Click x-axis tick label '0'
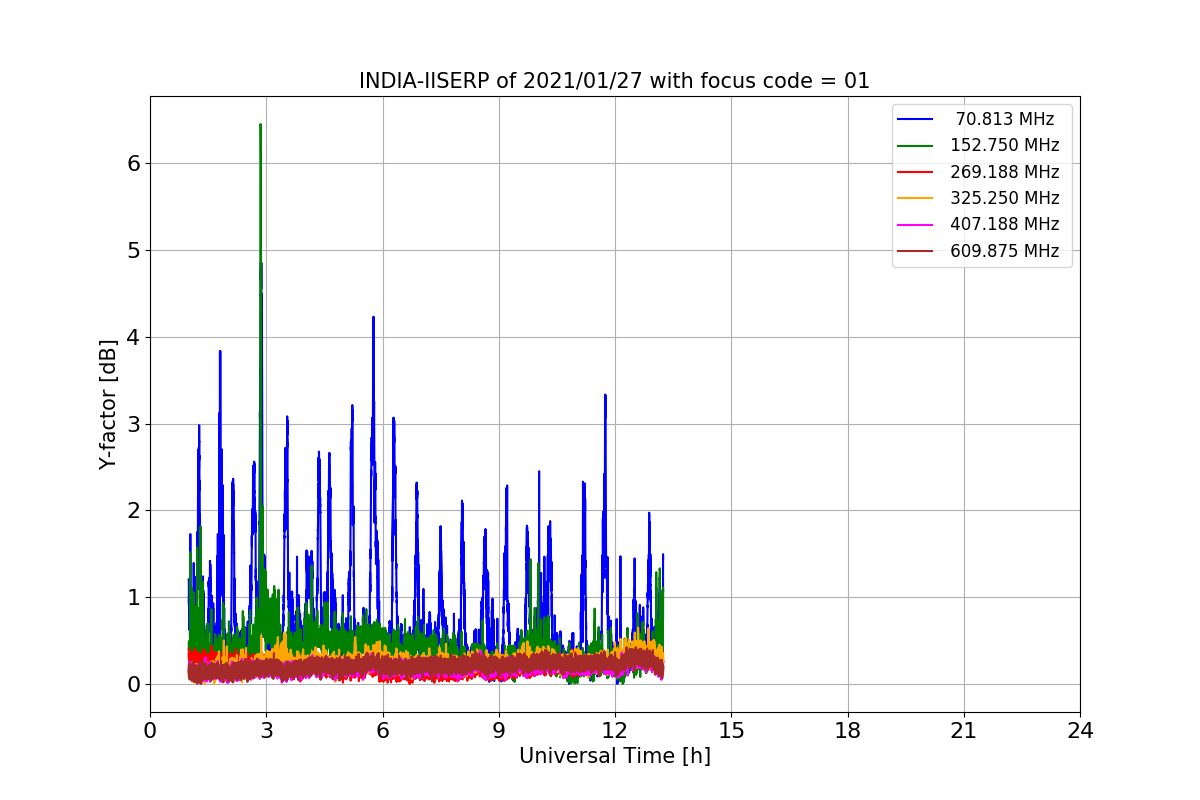The width and height of the screenshot is (1200, 800). pos(150,730)
